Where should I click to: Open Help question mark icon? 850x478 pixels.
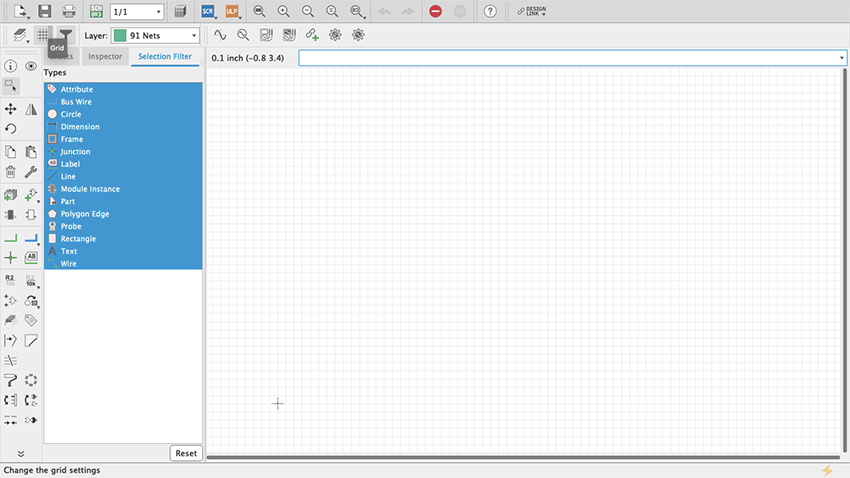coord(490,11)
